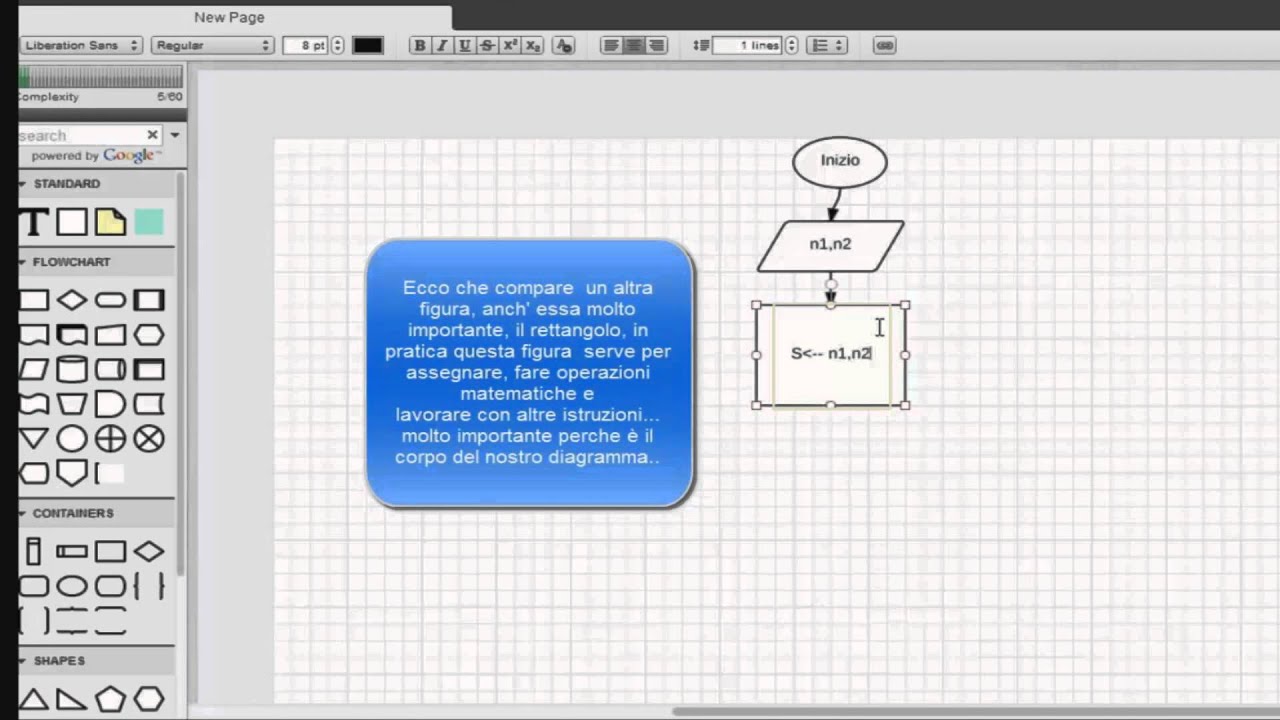Image resolution: width=1280 pixels, height=720 pixels.
Task: Choose the flowchart trapezoid manual operation shape
Action: click(x=71, y=404)
